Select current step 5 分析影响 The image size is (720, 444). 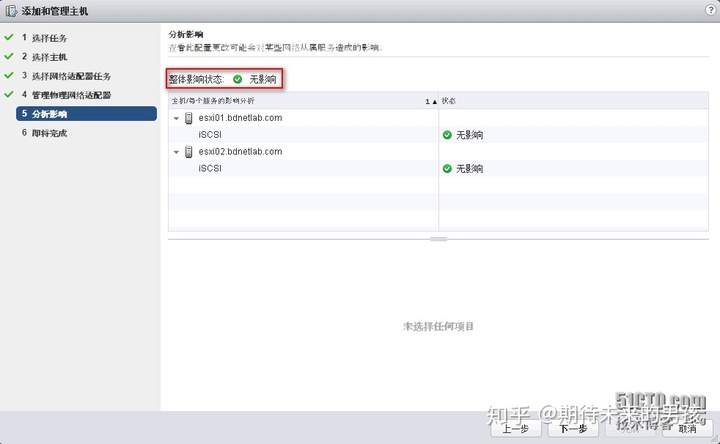(86, 114)
